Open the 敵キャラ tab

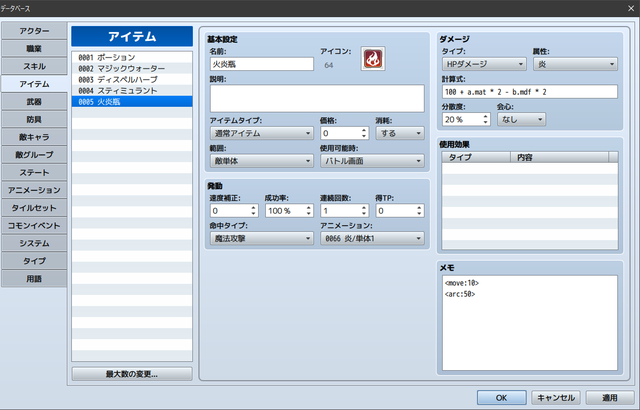(x=34, y=137)
